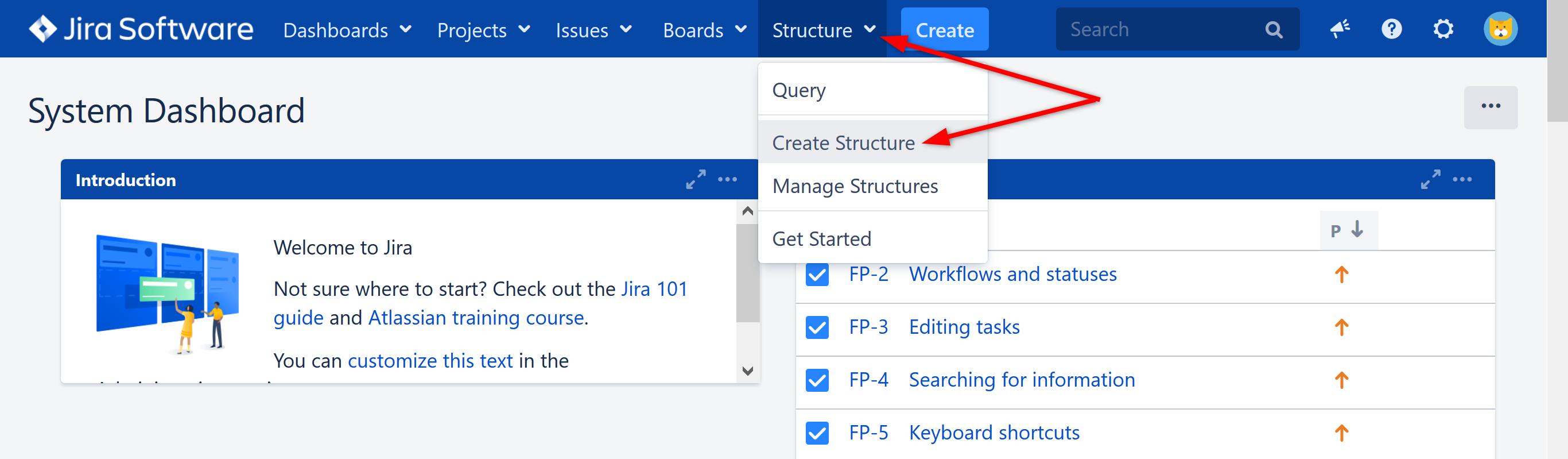Open the Introduction gadget options menu

727,179
